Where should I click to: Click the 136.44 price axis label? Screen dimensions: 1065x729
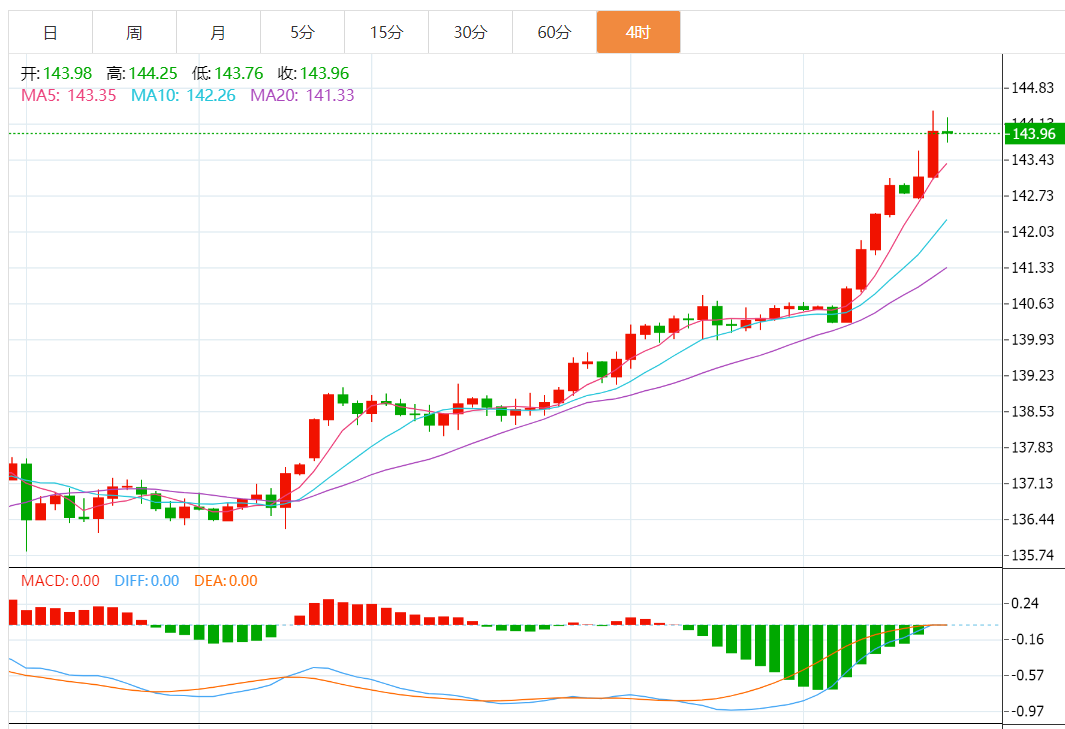click(x=1032, y=519)
